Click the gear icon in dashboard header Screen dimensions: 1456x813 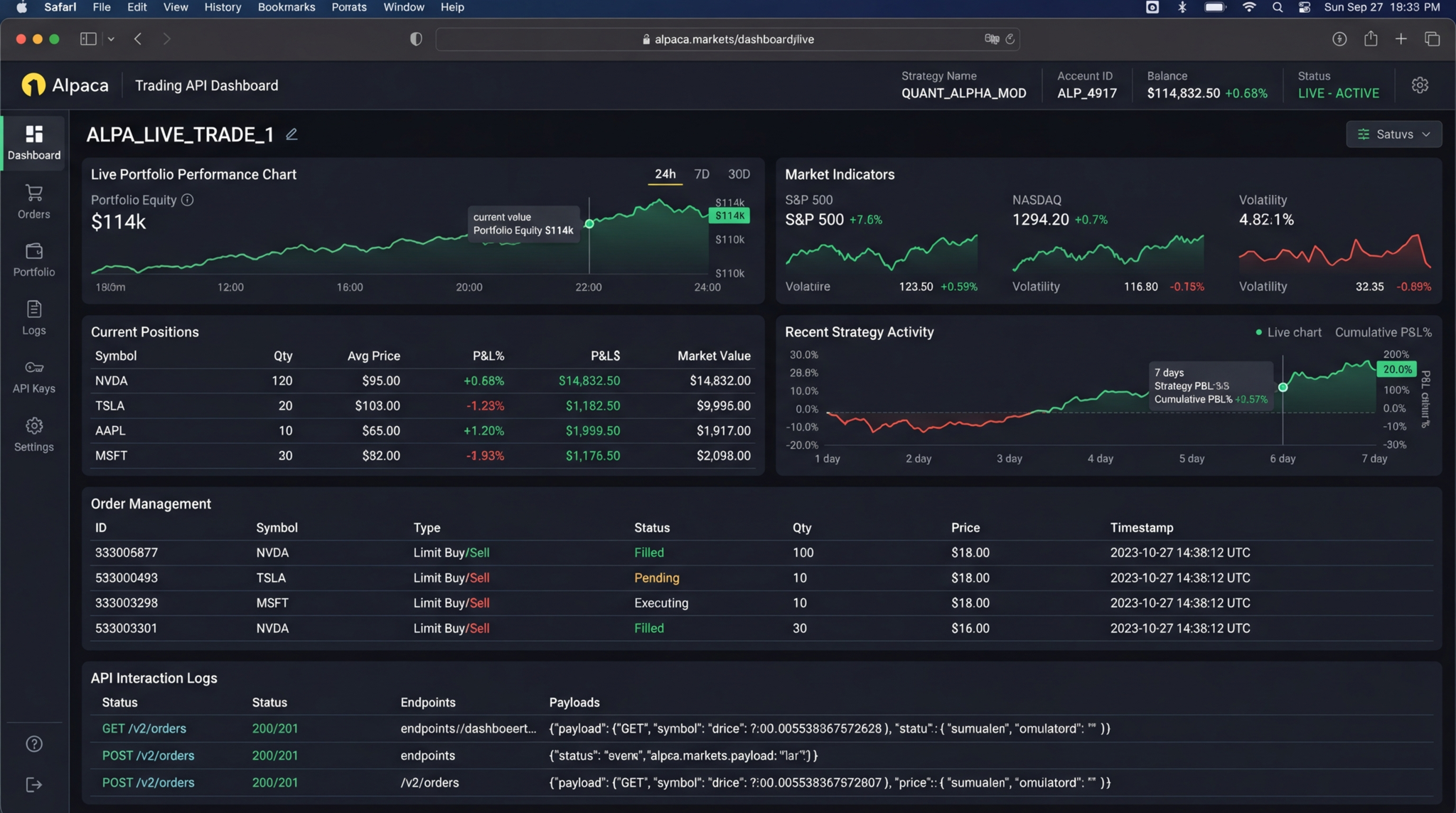coord(1419,85)
